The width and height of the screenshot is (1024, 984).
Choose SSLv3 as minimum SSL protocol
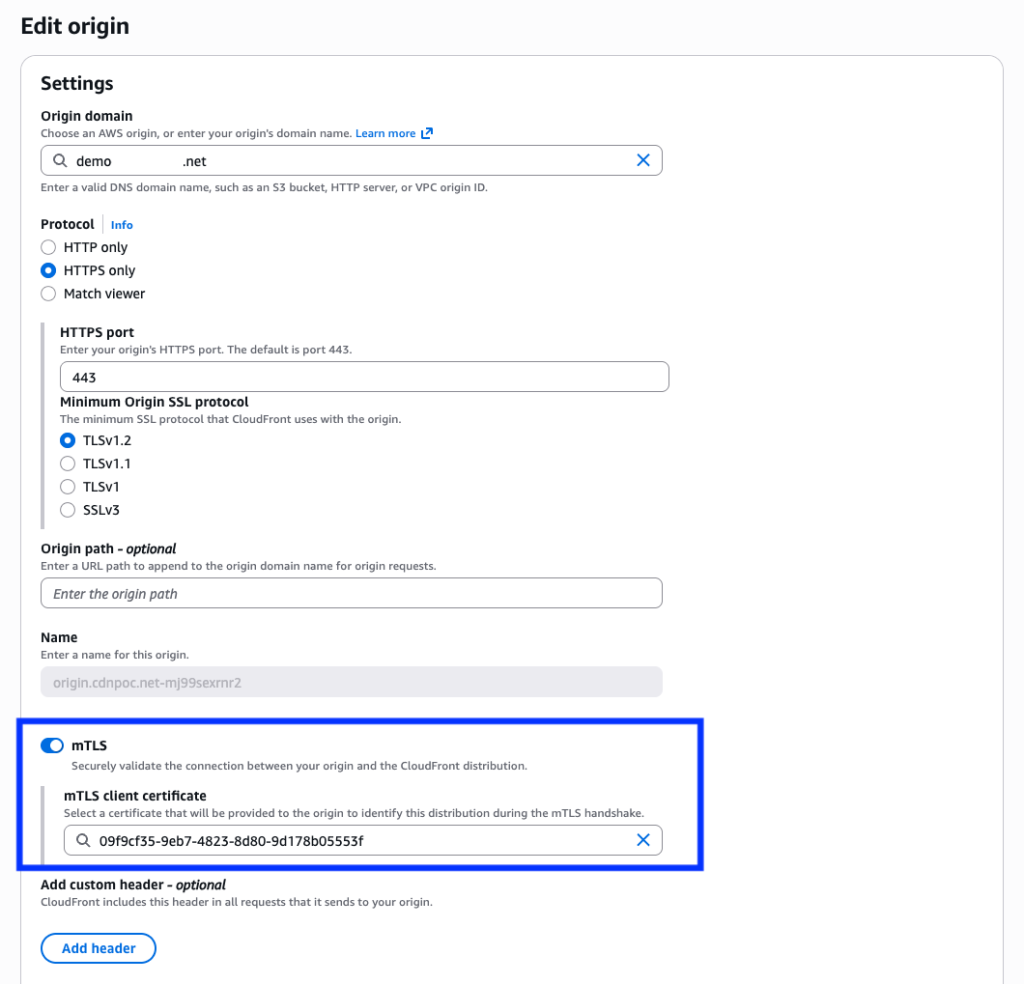67,509
